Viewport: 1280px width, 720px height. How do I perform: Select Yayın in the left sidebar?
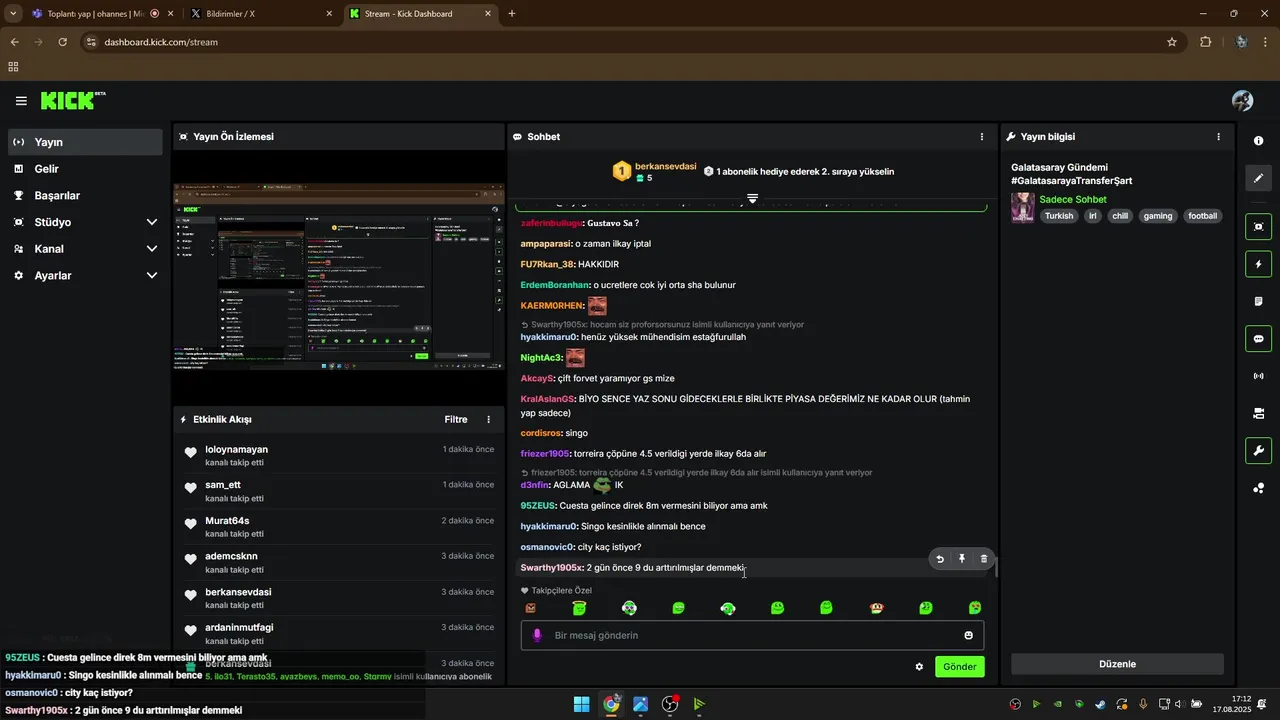click(x=85, y=142)
